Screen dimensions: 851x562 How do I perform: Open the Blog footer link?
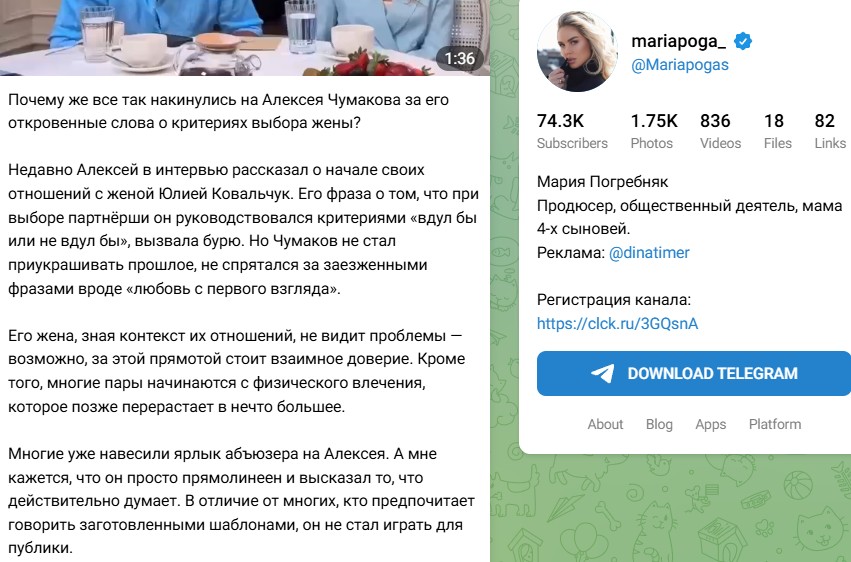(x=659, y=424)
